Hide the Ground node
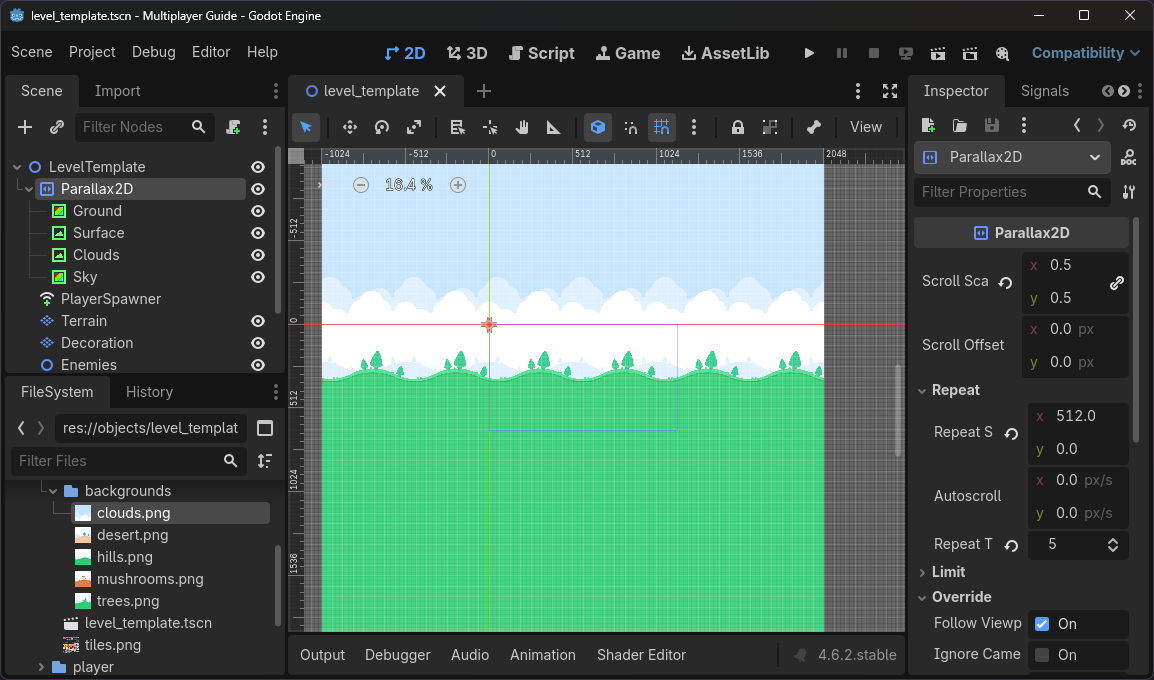 [x=258, y=211]
